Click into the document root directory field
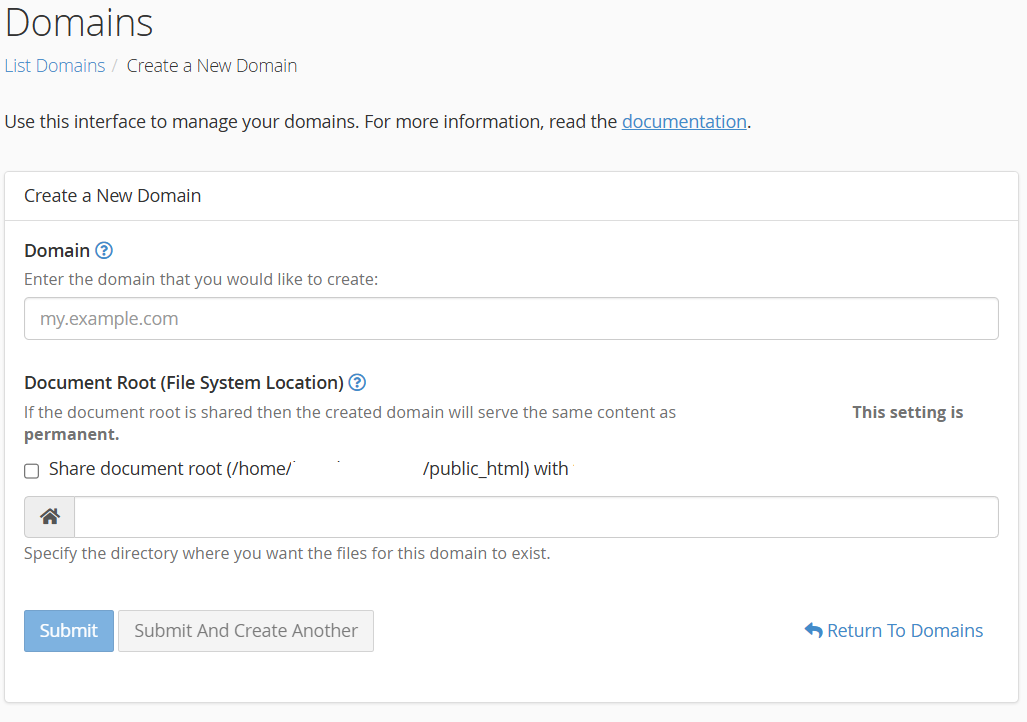The height and width of the screenshot is (722, 1027). click(x=536, y=517)
